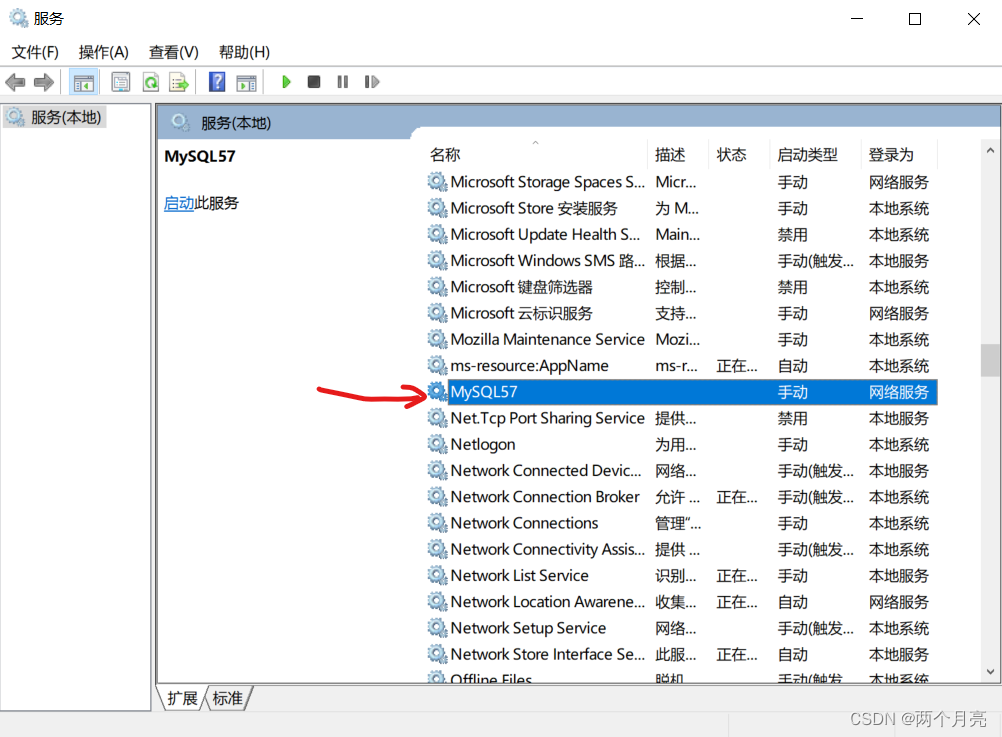The width and height of the screenshot is (1002, 737).
Task: Click the gear icon of ms-resource:AppName
Action: (x=437, y=366)
